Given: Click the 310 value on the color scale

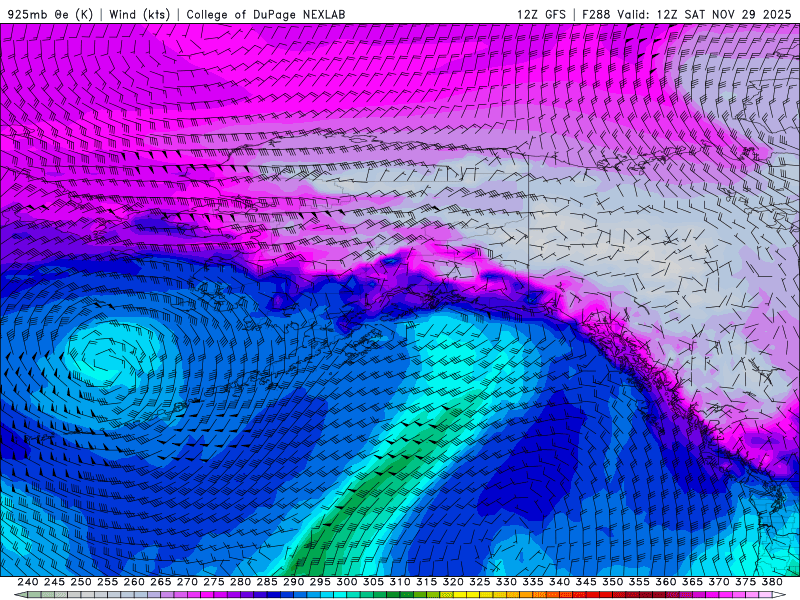Looking at the screenshot, I should 399,582.
